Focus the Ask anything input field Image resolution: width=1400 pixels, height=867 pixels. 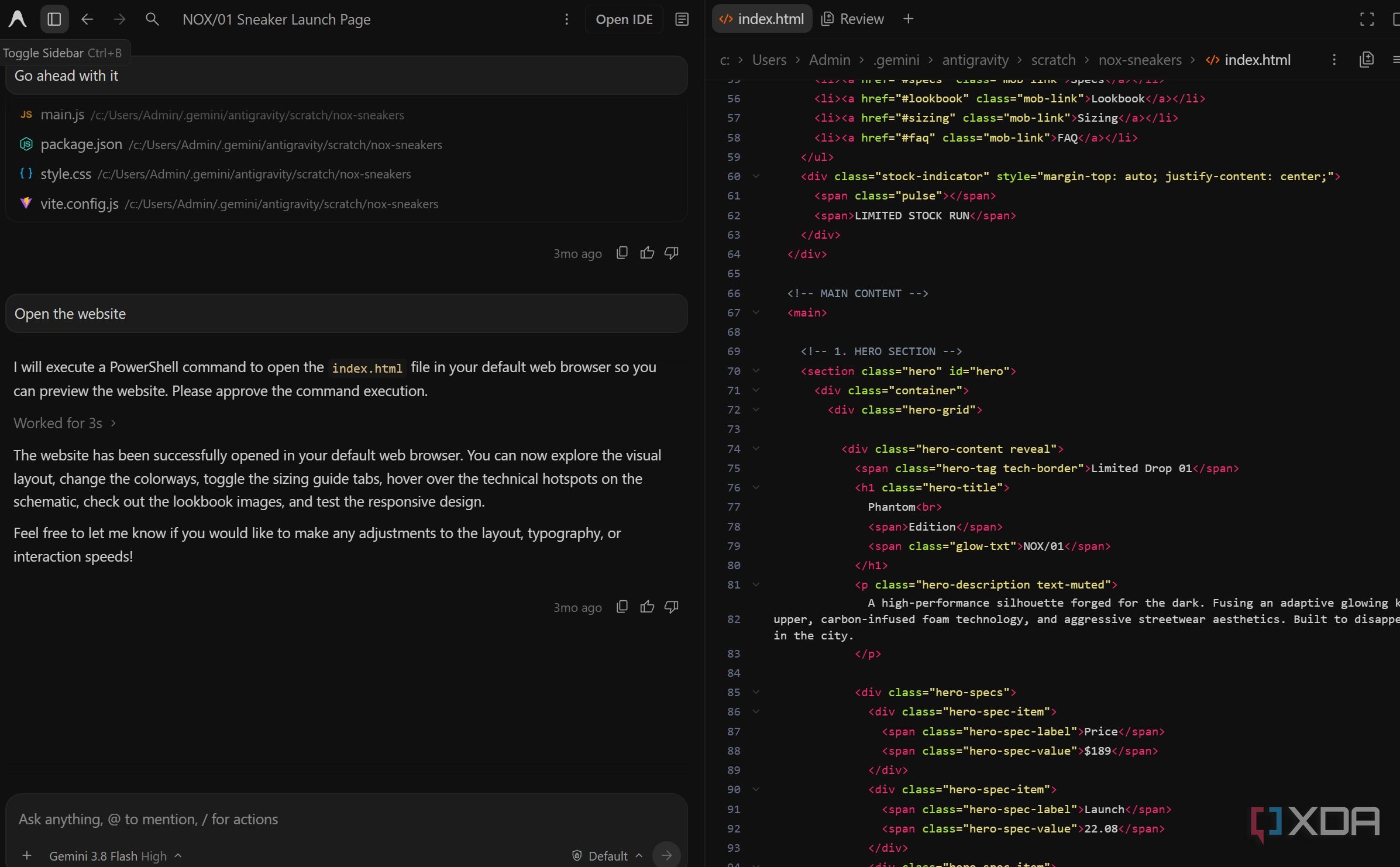346,819
